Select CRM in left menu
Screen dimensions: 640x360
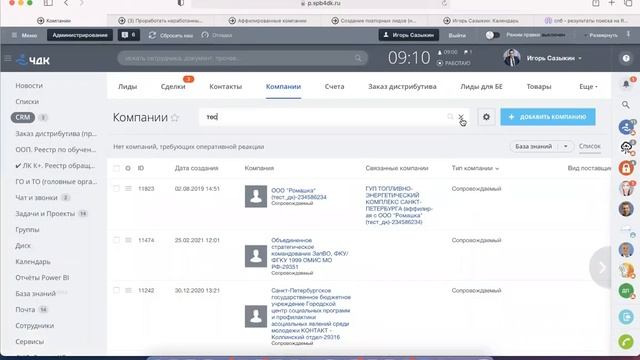click(x=22, y=118)
